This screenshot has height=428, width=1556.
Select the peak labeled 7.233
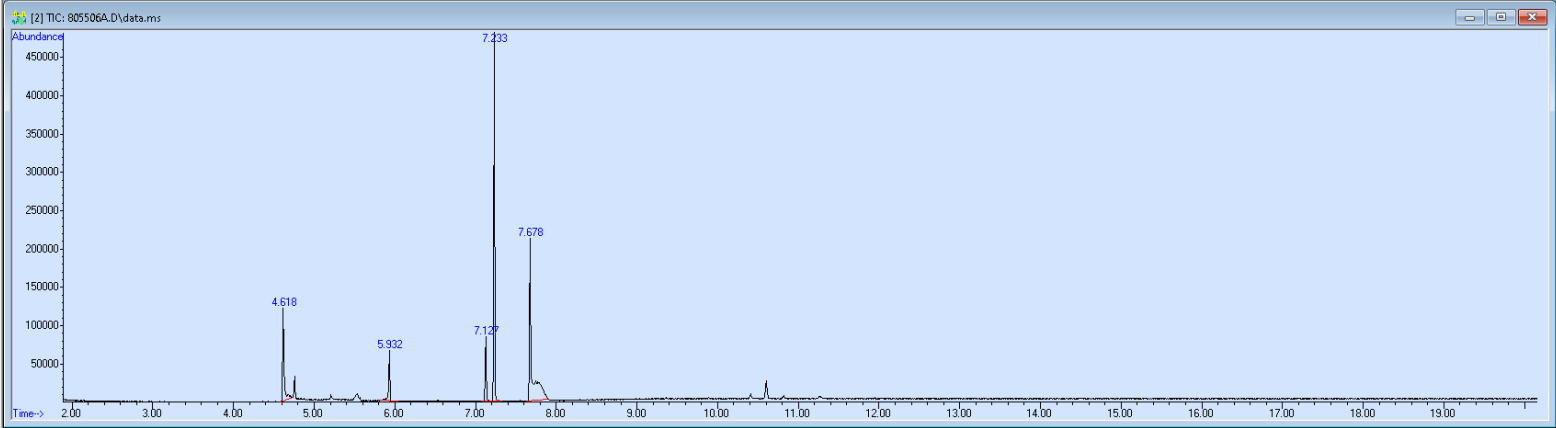(x=494, y=37)
